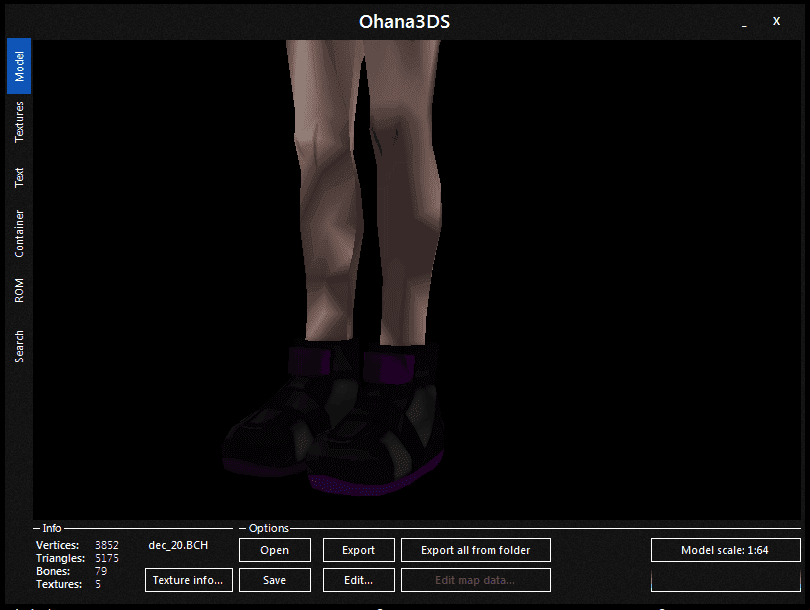Open the Text side tab
The width and height of the screenshot is (810, 610).
(19, 177)
